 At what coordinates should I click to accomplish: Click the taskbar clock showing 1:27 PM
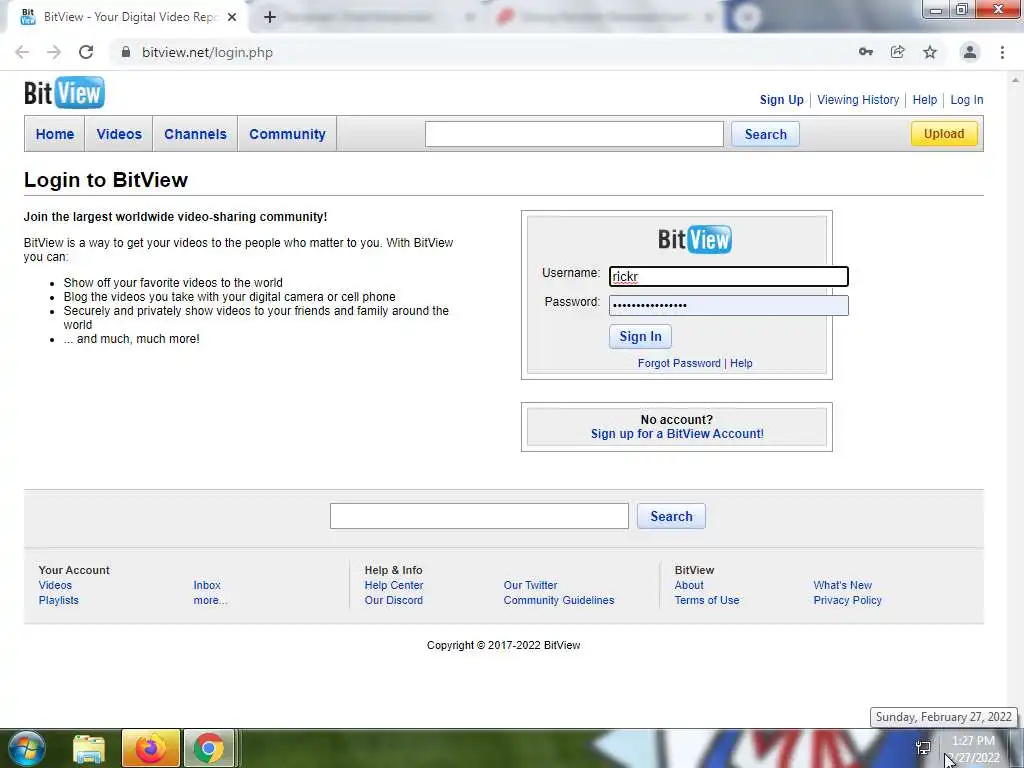(973, 741)
